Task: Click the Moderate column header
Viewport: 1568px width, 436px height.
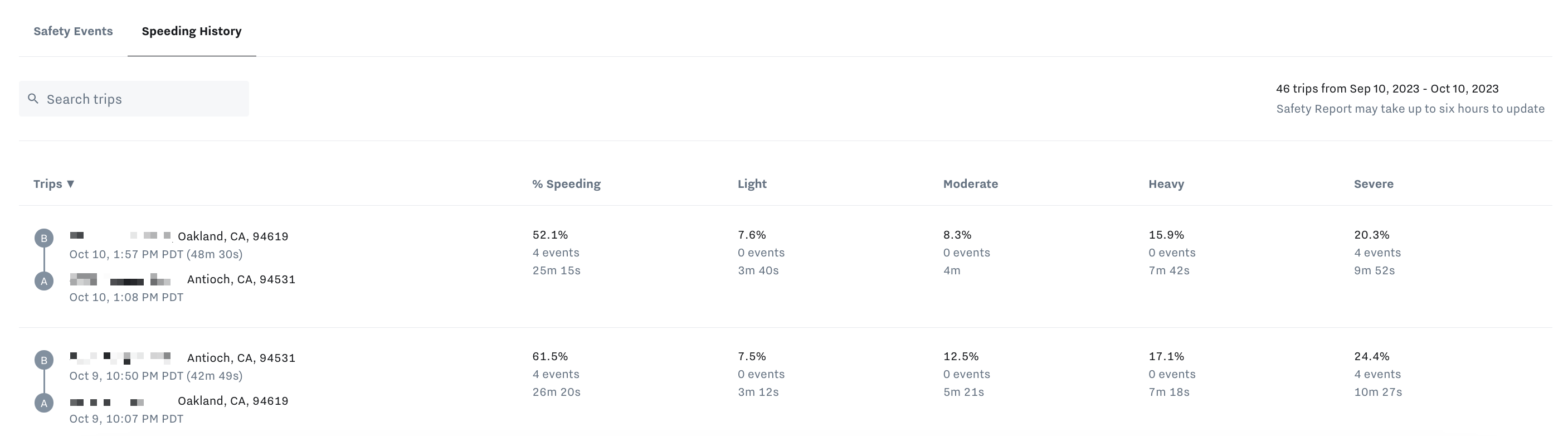Action: click(x=970, y=183)
